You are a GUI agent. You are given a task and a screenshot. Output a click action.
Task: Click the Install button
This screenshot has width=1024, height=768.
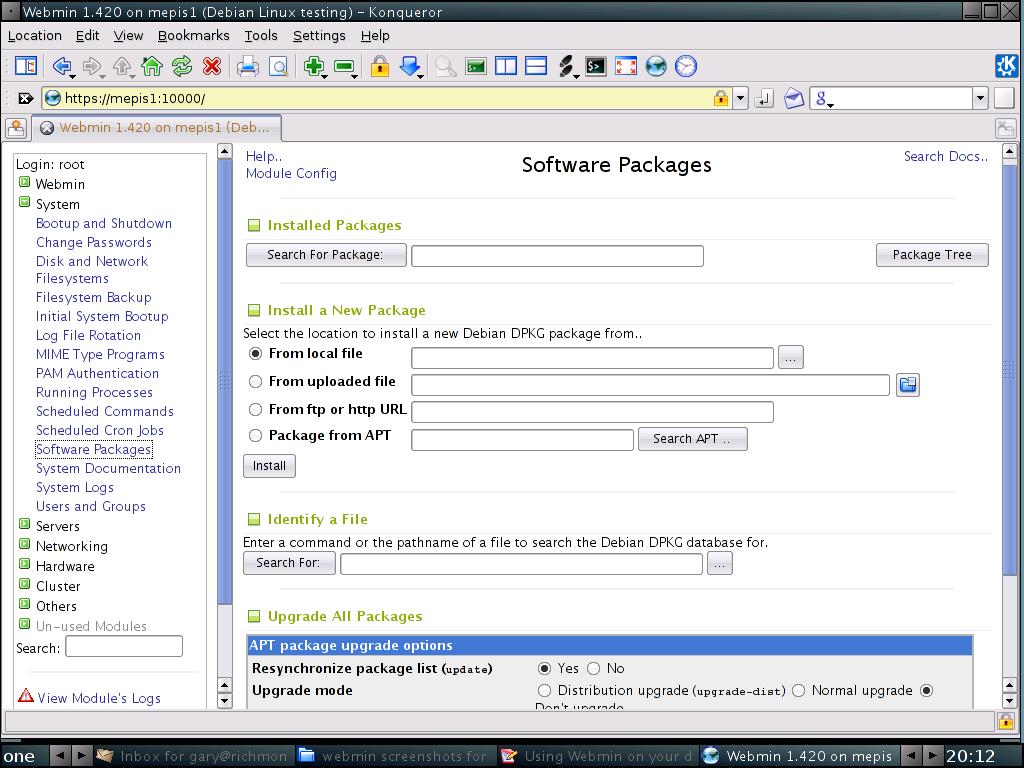[269, 466]
